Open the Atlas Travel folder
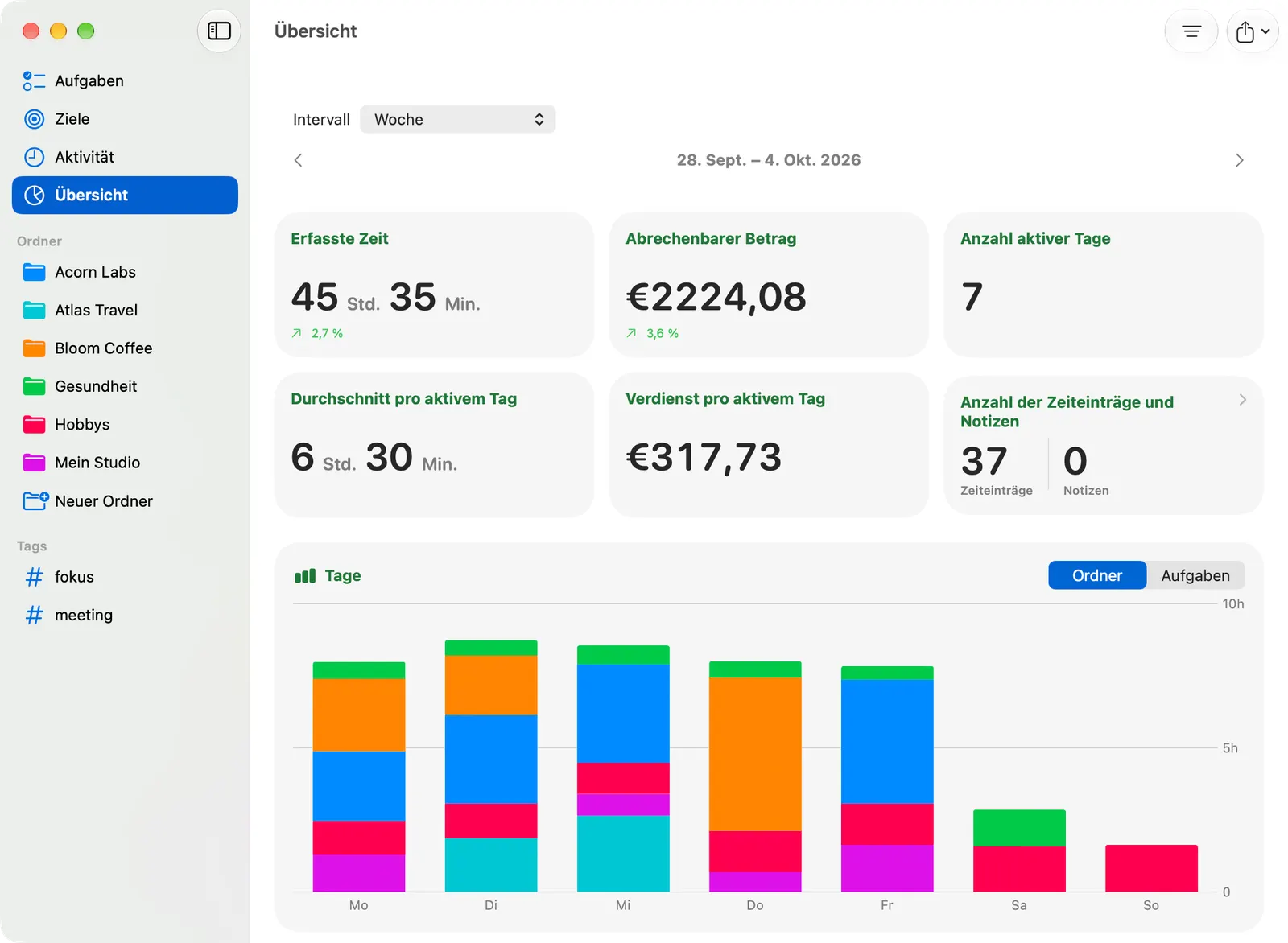 [x=125, y=310]
